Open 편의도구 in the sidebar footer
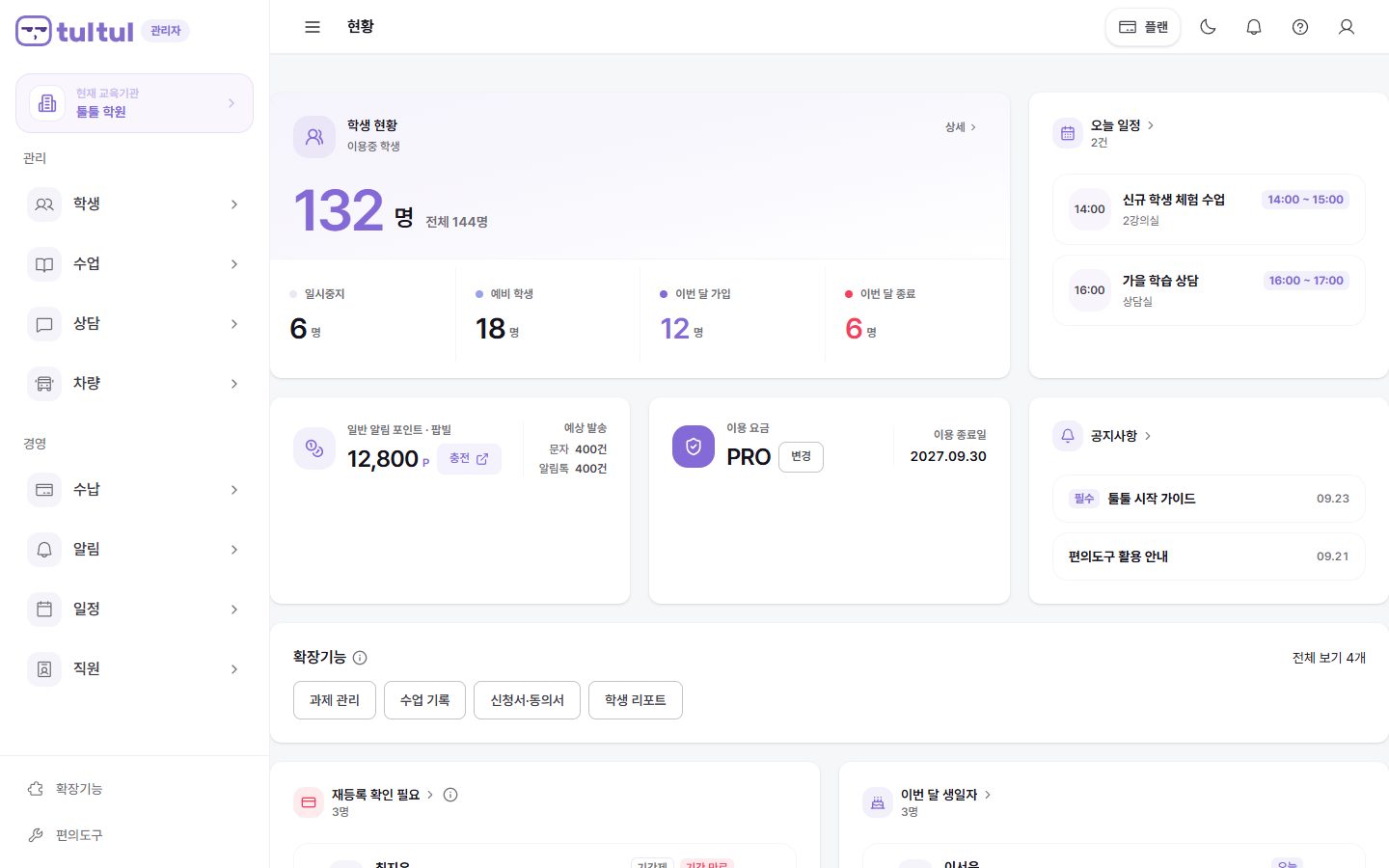This screenshot has height=868, width=1389. coord(134,835)
